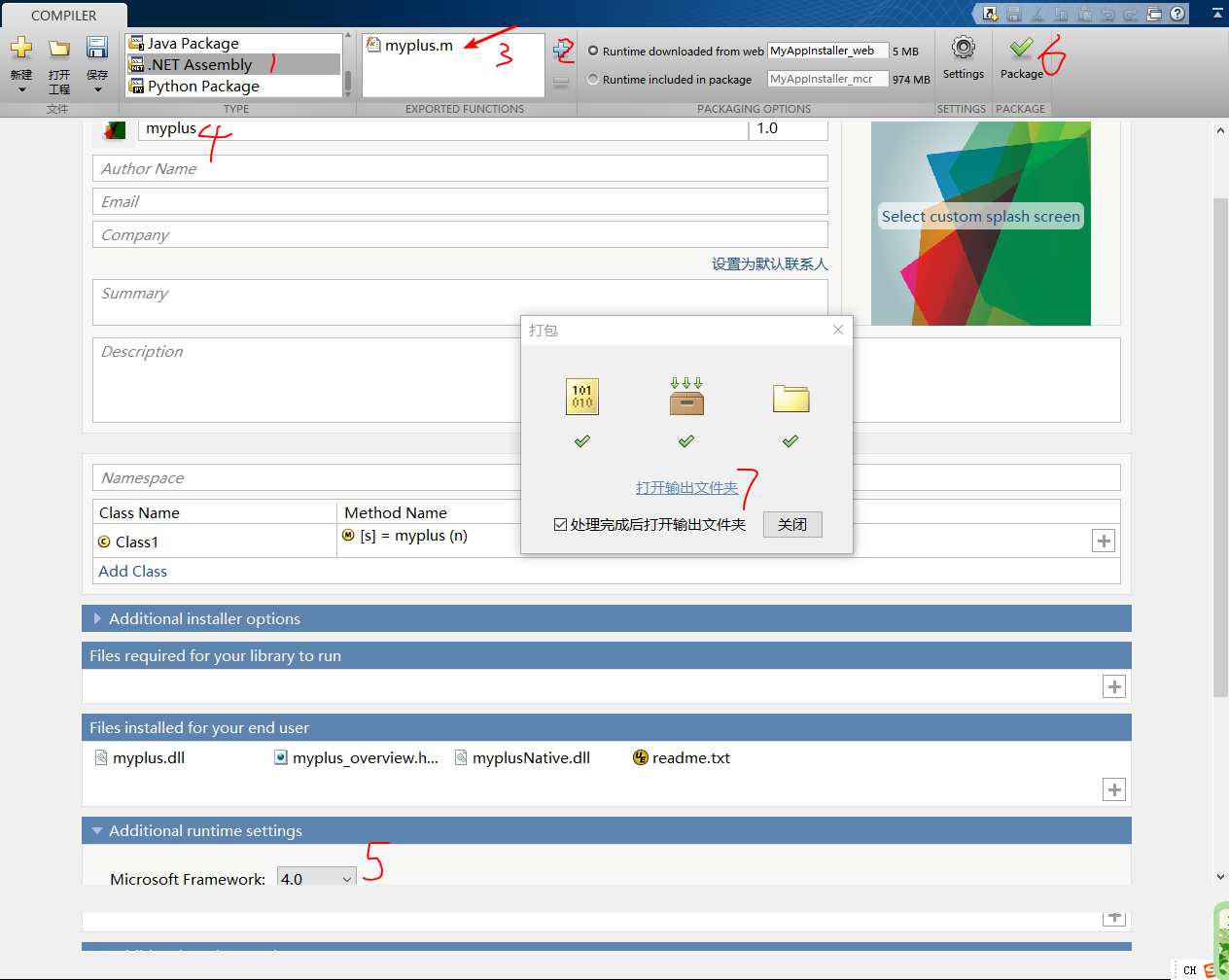The width and height of the screenshot is (1229, 980).
Task: Click vertical scrollbar of main panel
Action: coord(1220,447)
